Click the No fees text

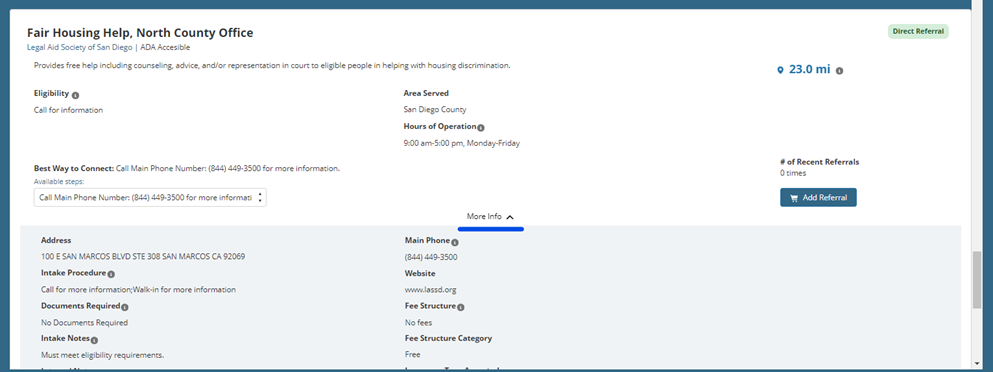tap(418, 323)
